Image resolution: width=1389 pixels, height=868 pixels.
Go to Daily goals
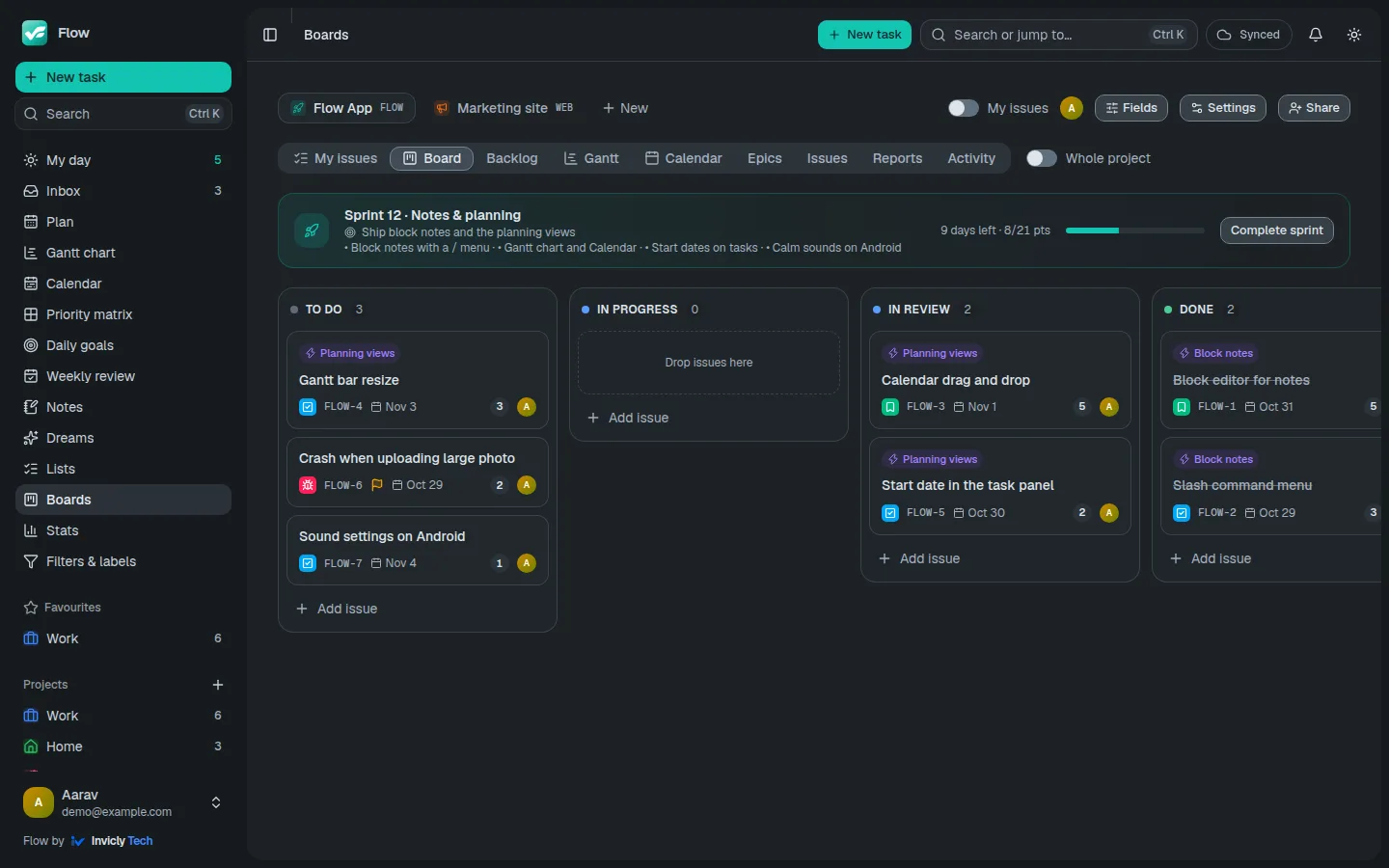[123, 345]
